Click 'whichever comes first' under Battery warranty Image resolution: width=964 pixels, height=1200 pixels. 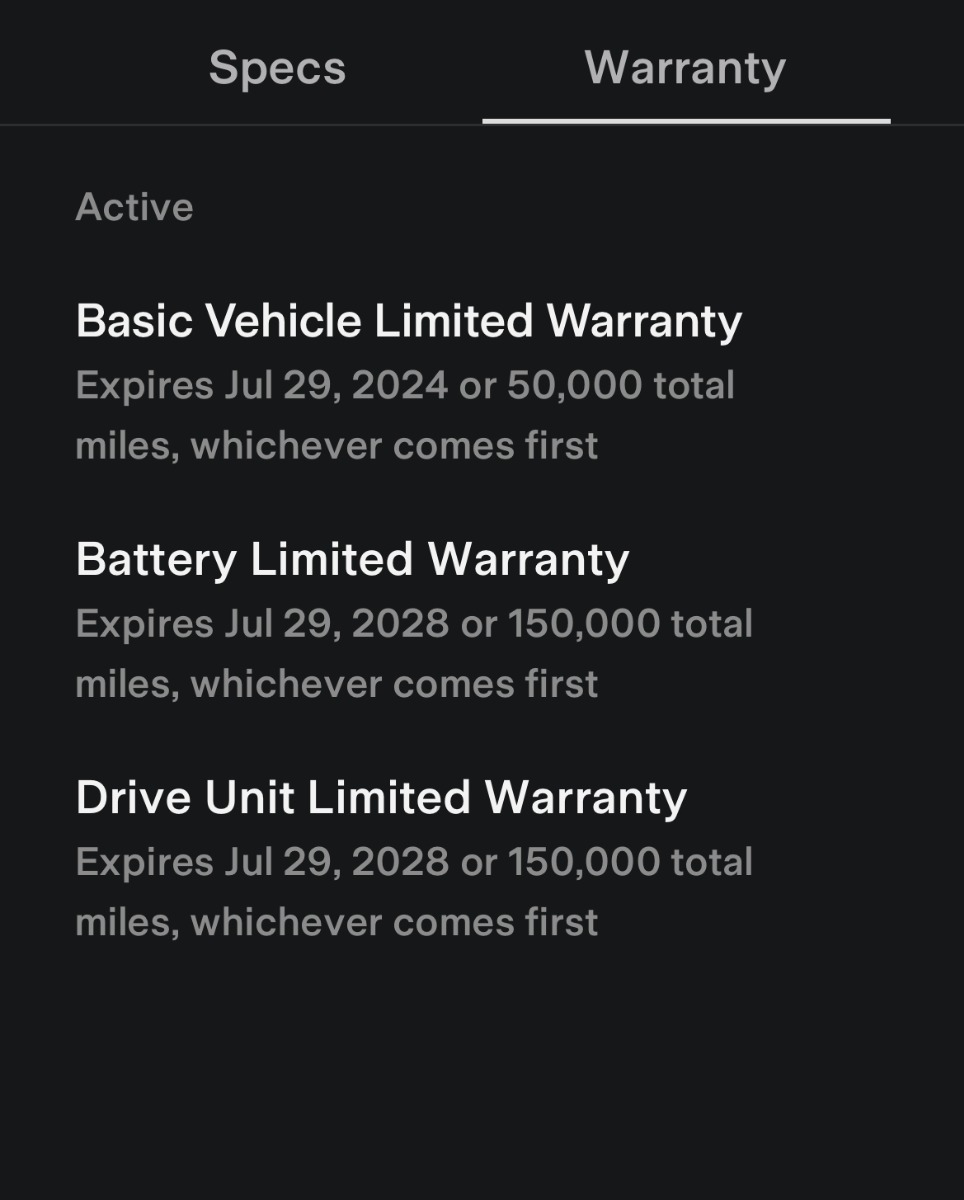click(x=394, y=684)
